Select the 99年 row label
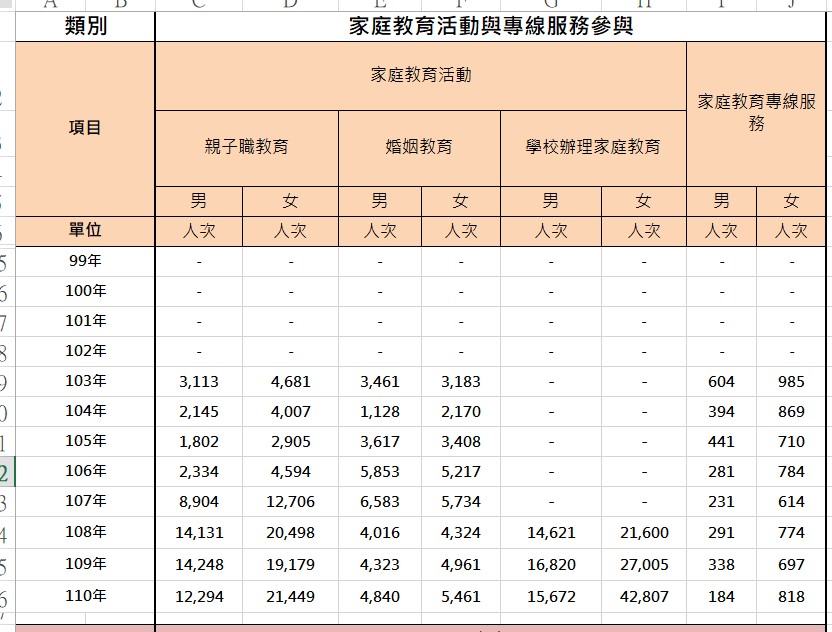Image resolution: width=832 pixels, height=632 pixels. (x=85, y=261)
